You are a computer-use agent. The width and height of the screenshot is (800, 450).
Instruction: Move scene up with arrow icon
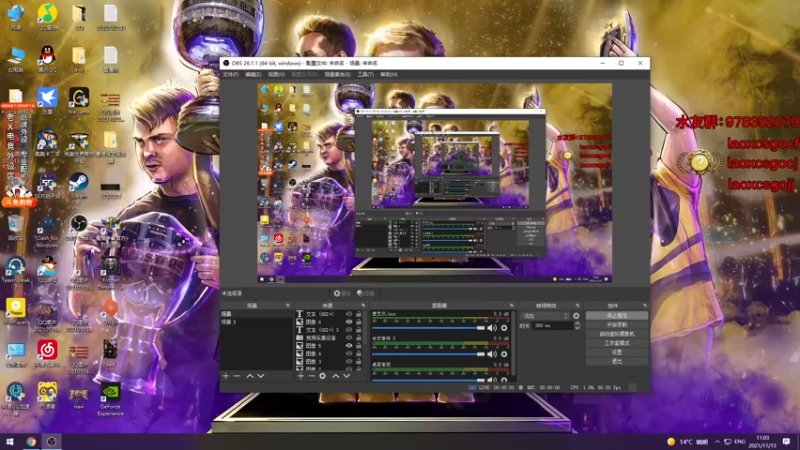click(x=250, y=376)
